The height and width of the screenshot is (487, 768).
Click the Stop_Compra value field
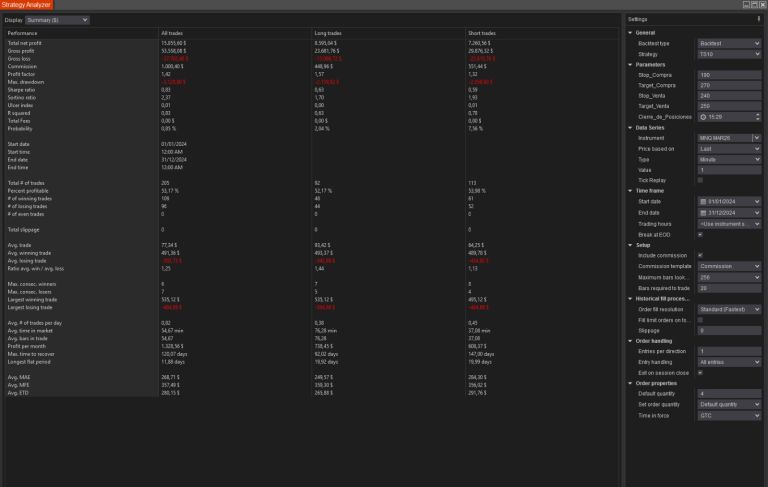729,75
